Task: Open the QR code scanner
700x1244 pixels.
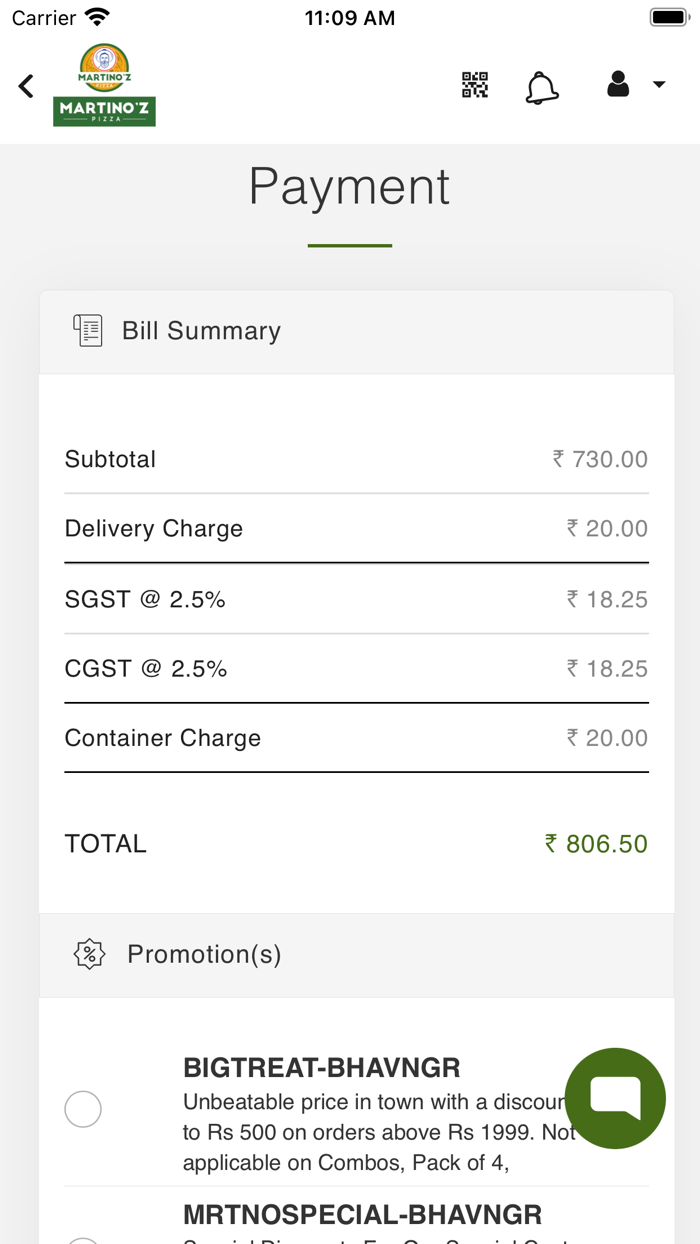Action: 475,85
